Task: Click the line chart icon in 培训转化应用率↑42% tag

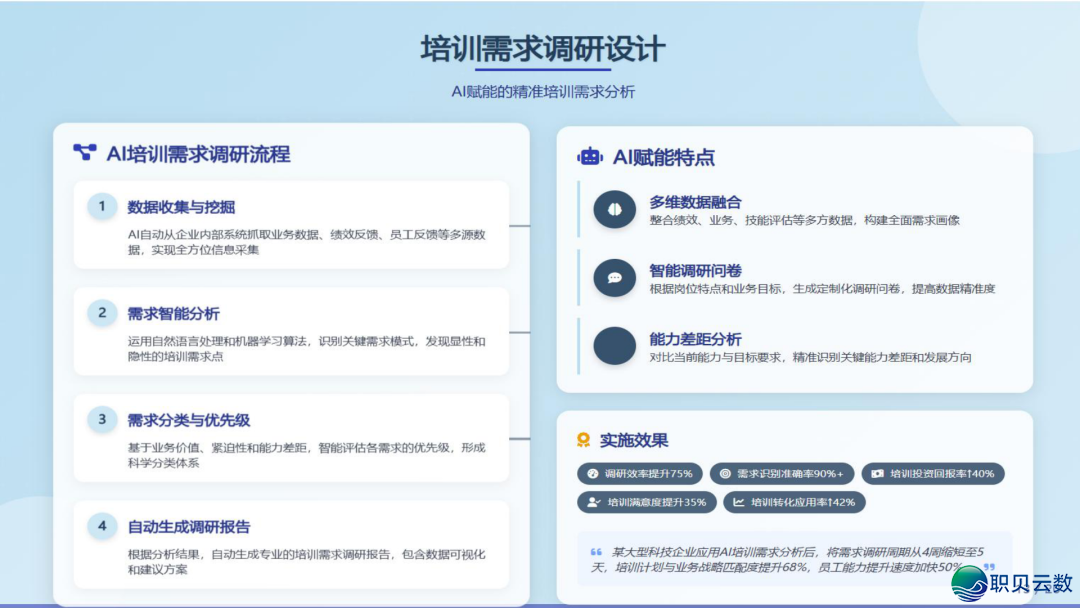Action: (x=738, y=502)
